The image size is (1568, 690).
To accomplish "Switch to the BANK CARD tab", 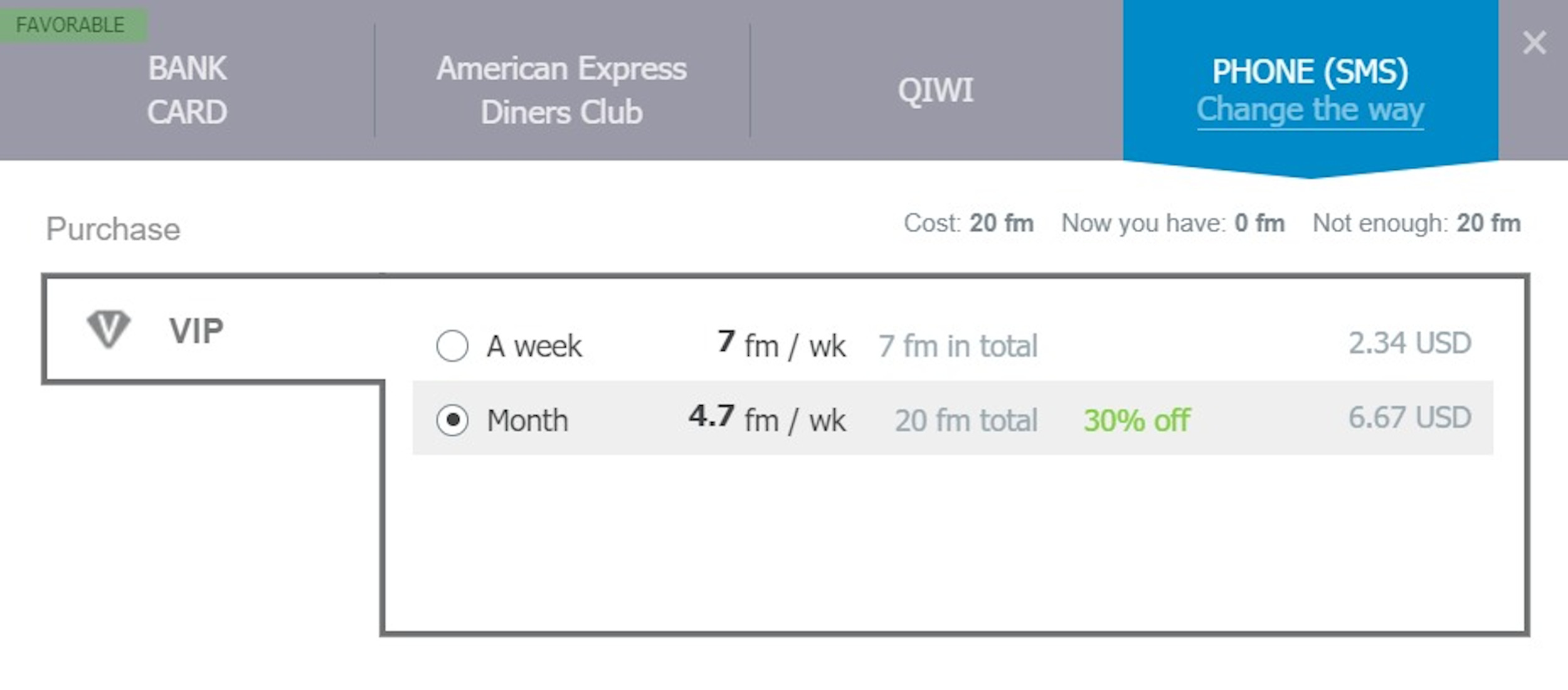I will [187, 90].
